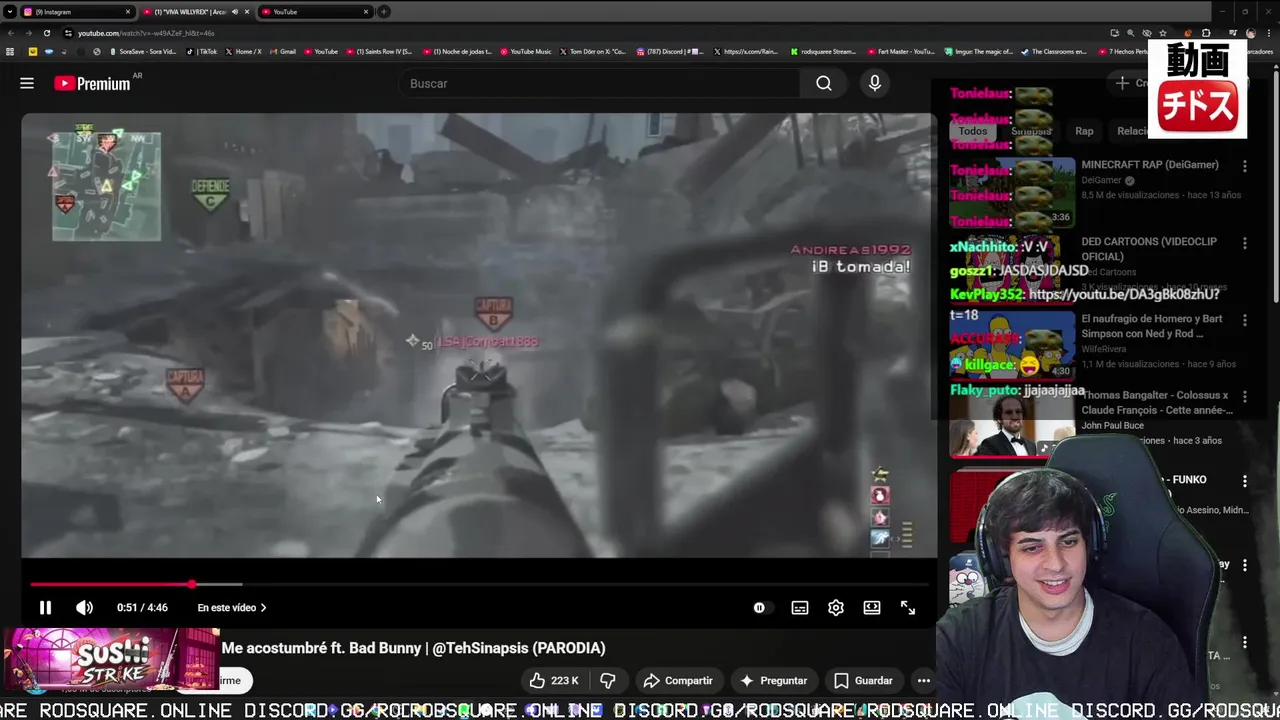Open the tab search dropdown arrow
Screen dimensions: 1280x720
[9, 12]
